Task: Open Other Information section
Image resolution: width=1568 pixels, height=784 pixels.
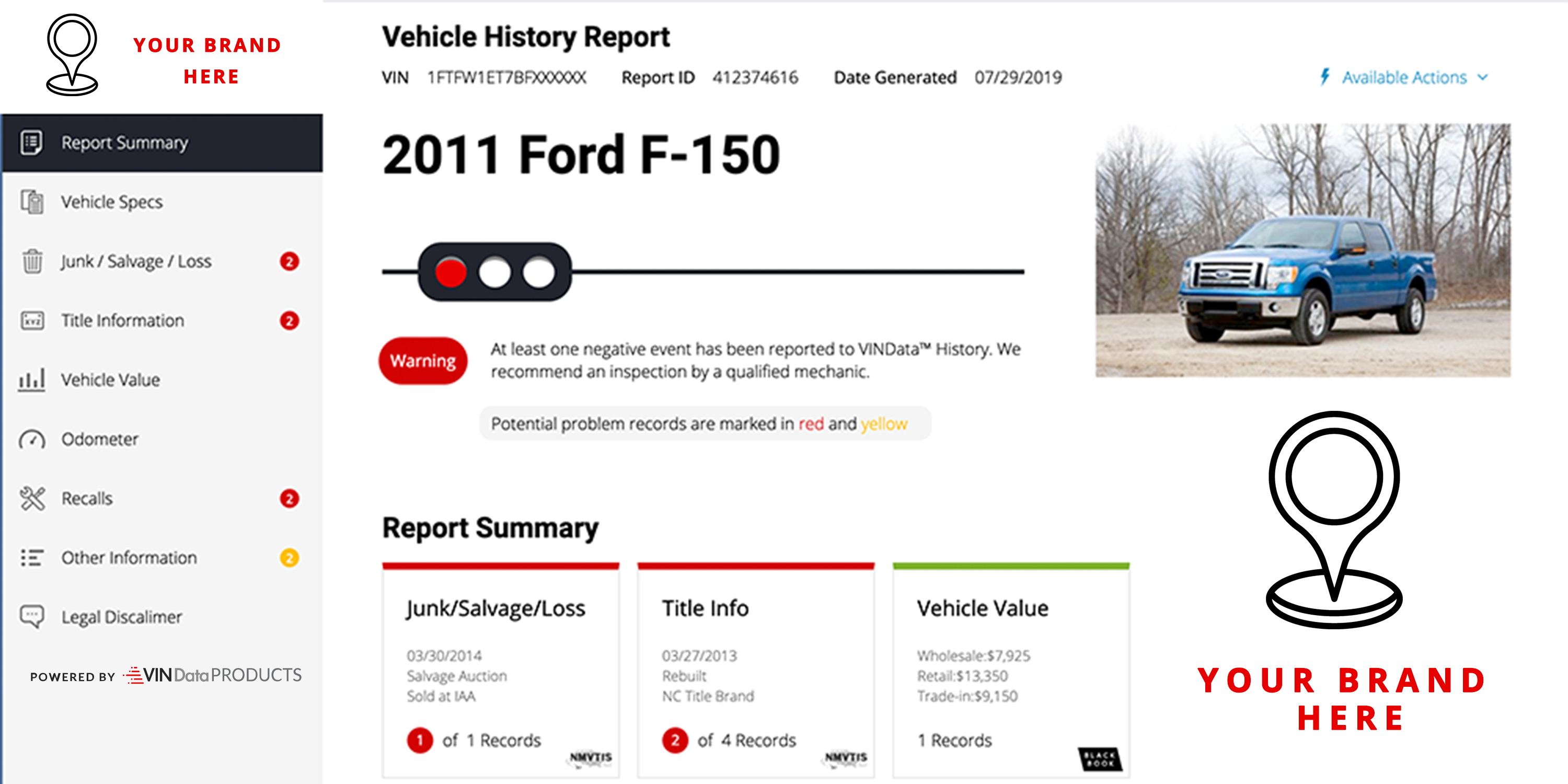Action: click(162, 558)
